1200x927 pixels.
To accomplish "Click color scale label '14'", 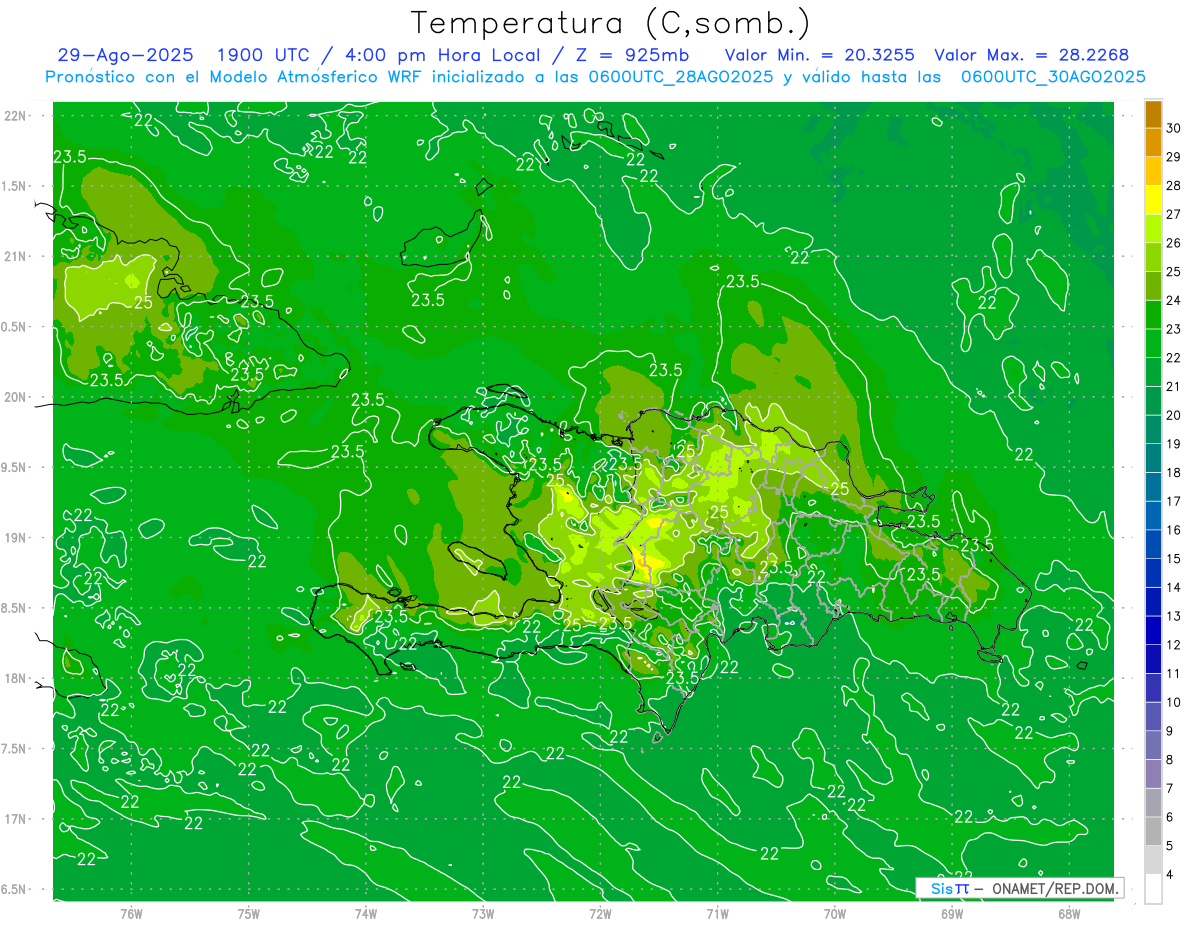I will click(x=1174, y=587).
